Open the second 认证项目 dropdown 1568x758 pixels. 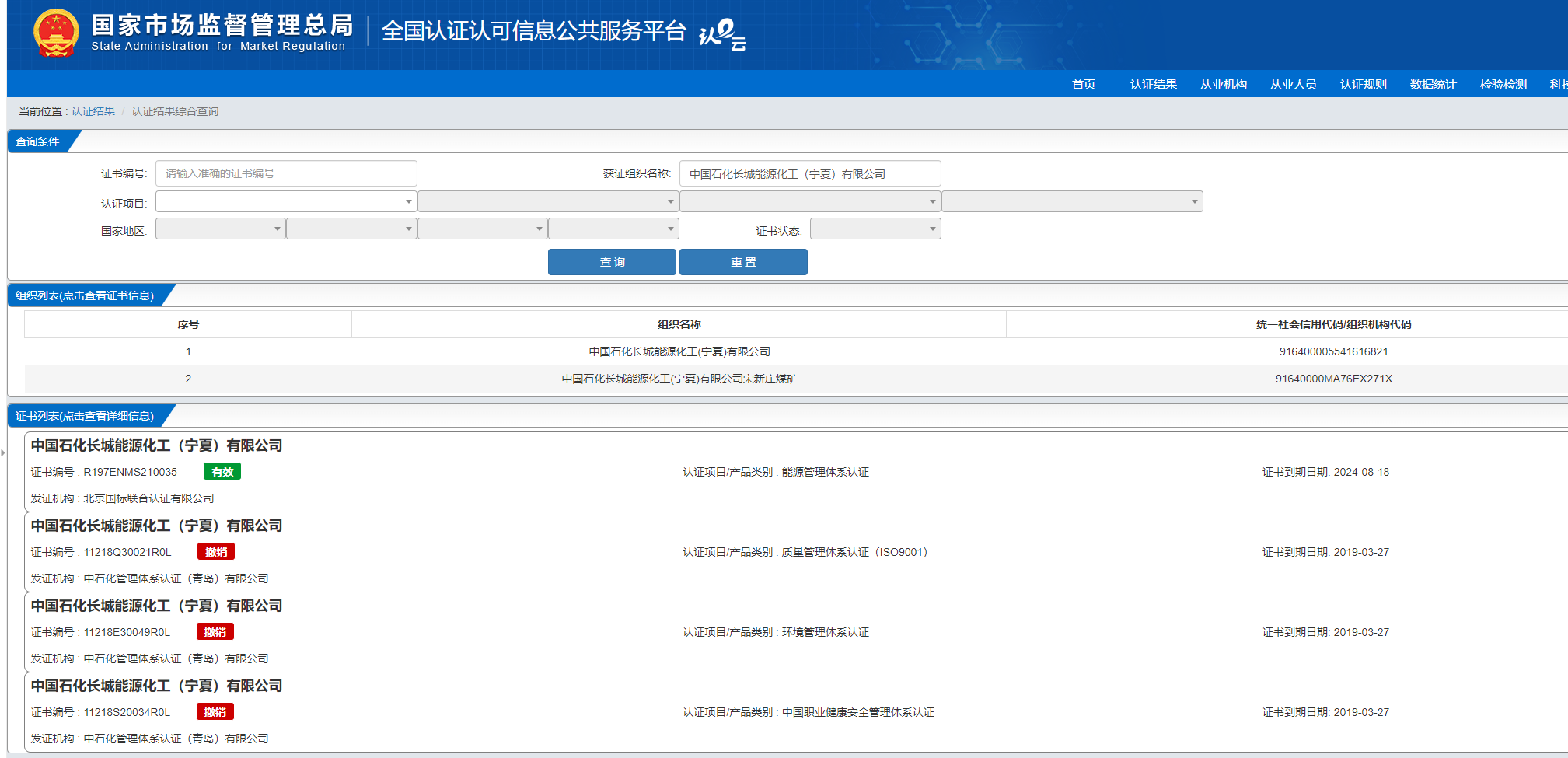pyautogui.click(x=548, y=202)
